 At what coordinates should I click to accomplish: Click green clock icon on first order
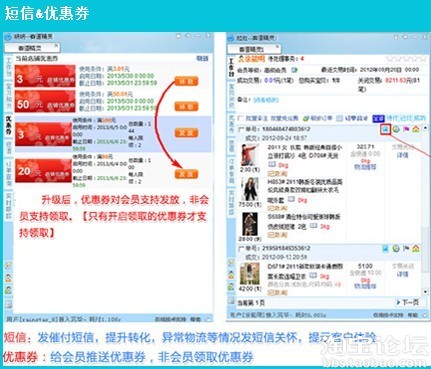click(x=396, y=129)
